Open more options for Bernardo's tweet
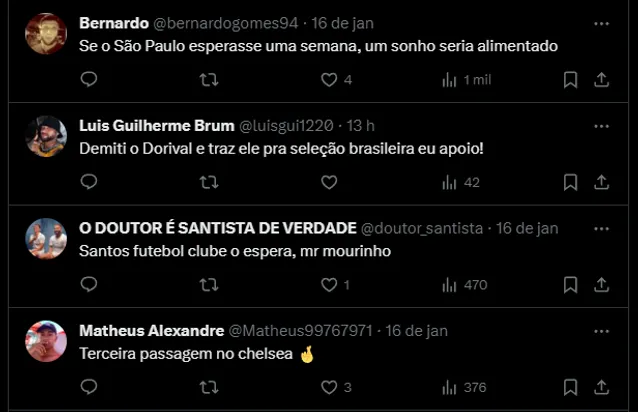The width and height of the screenshot is (638, 412). (601, 23)
